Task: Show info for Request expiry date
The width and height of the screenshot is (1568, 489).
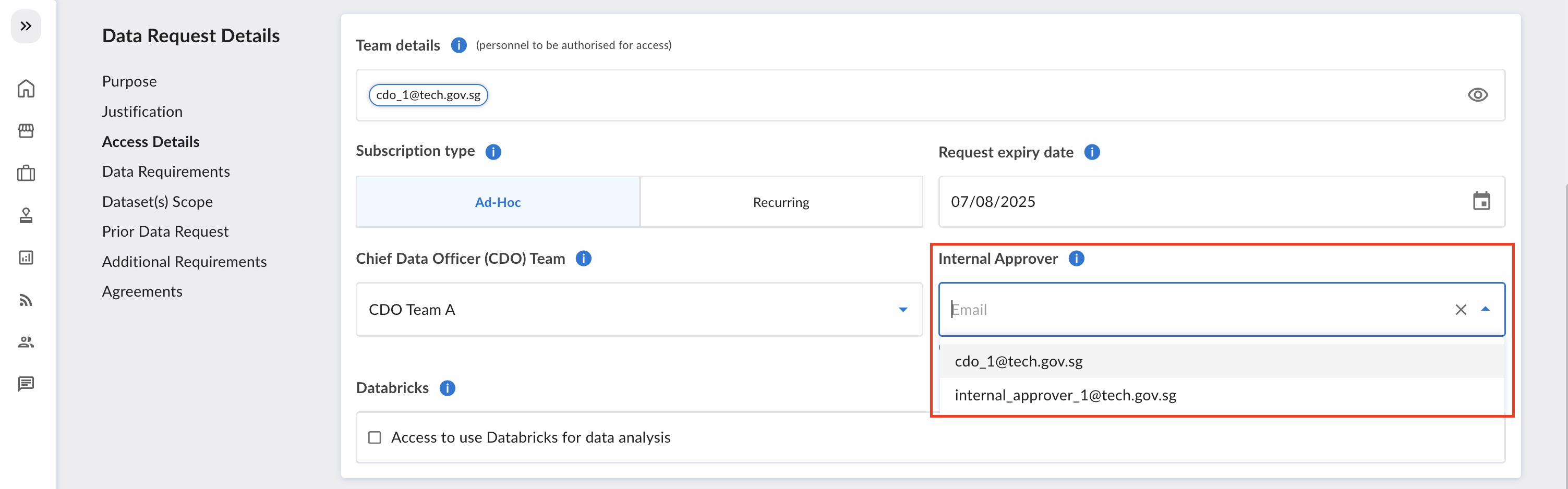Action: pyautogui.click(x=1092, y=152)
